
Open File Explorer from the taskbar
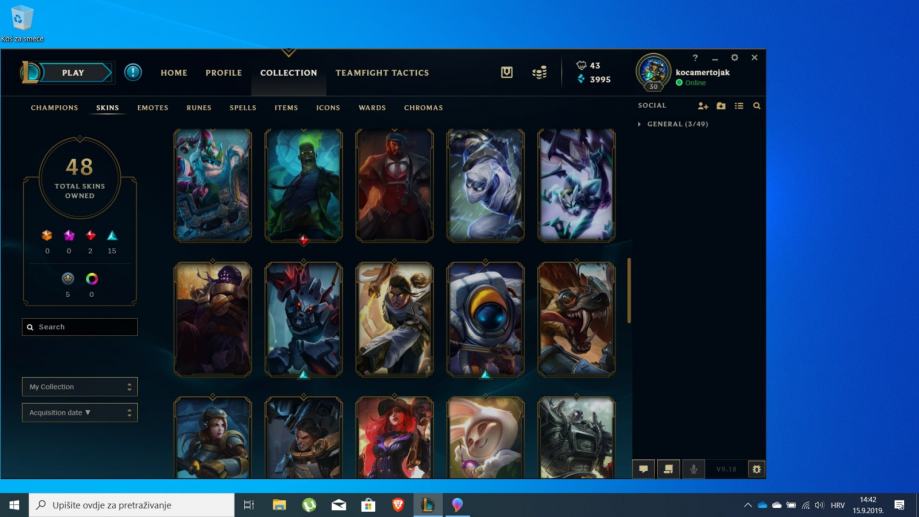(x=280, y=505)
